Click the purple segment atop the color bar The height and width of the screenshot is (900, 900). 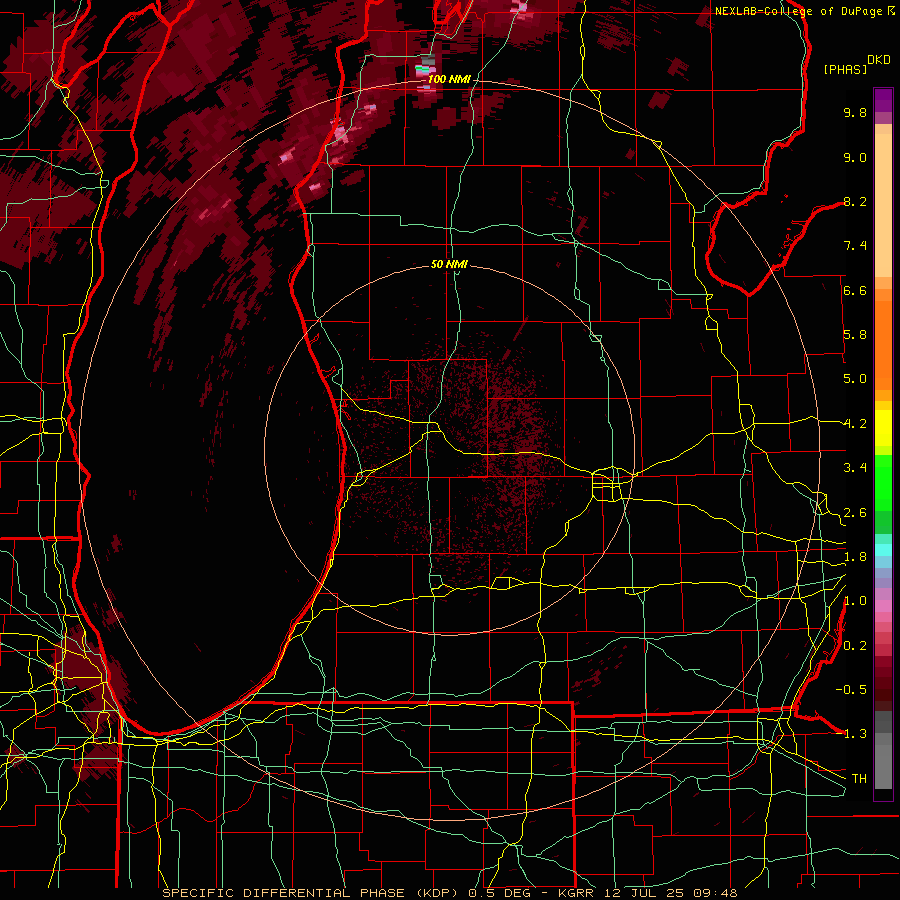(883, 100)
